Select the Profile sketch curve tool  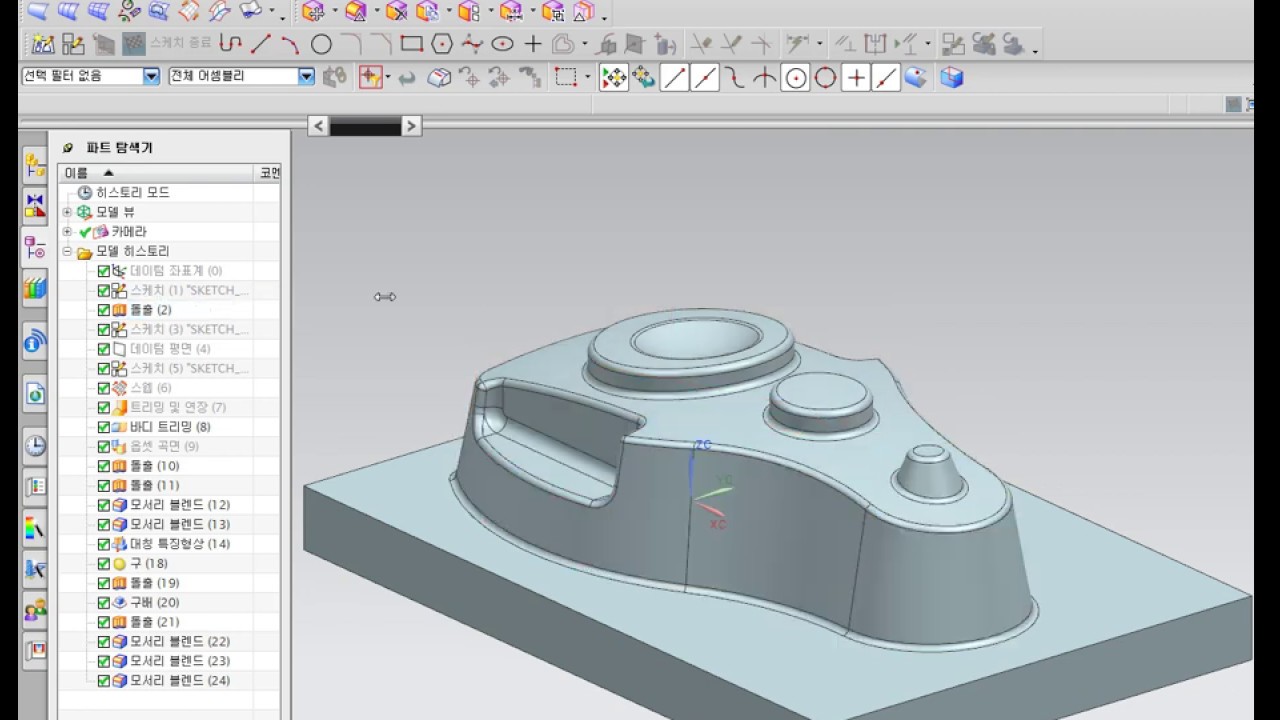tap(230, 44)
